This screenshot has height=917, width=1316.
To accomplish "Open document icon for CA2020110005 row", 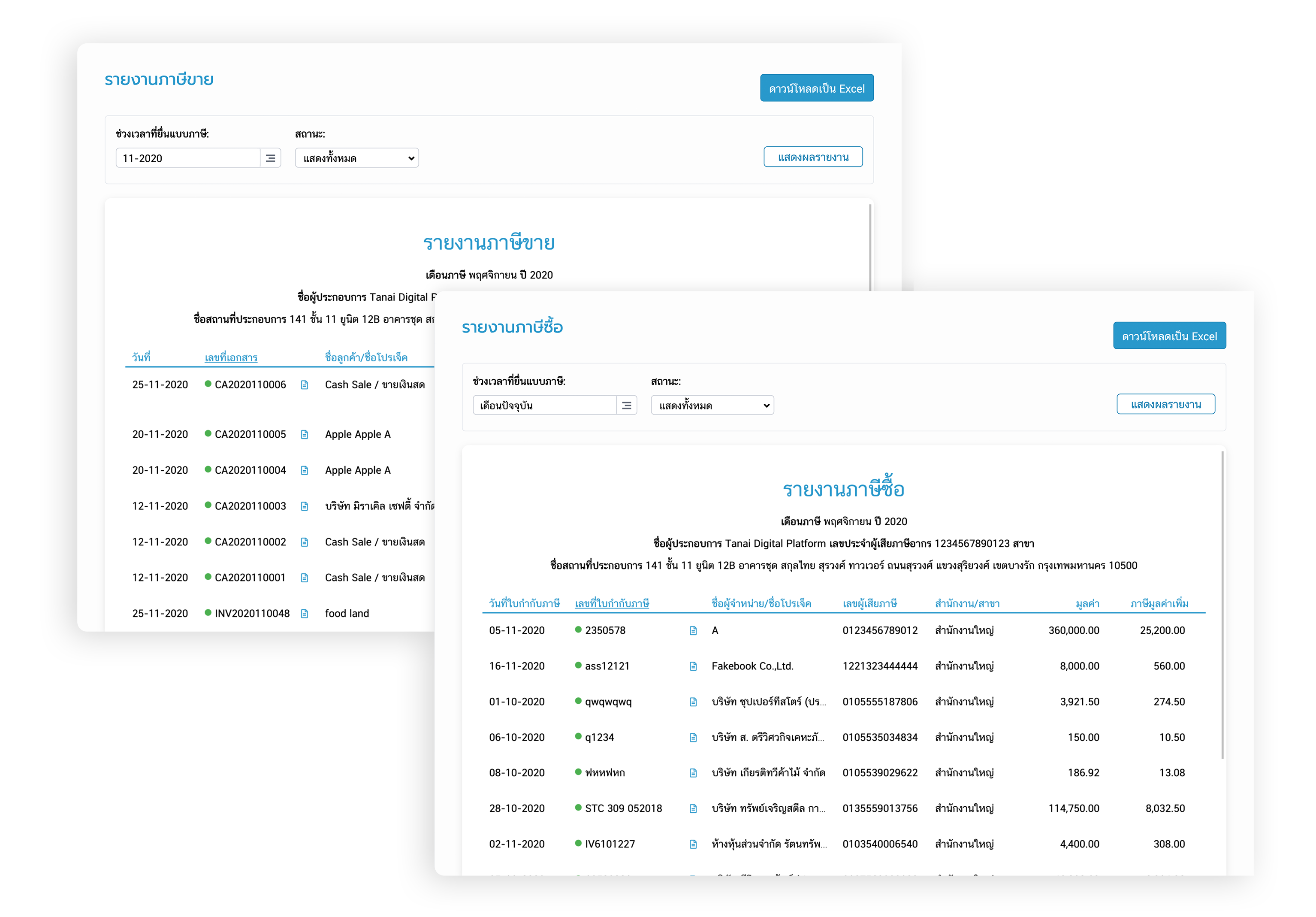I will point(305,435).
